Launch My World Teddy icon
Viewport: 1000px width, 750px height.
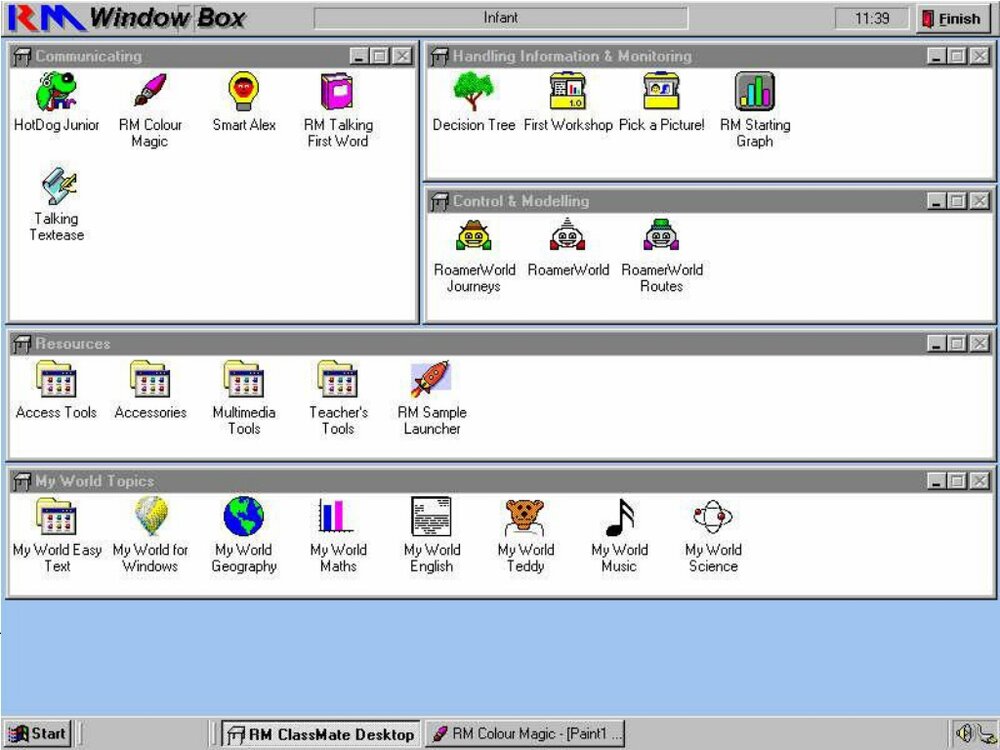[x=525, y=517]
